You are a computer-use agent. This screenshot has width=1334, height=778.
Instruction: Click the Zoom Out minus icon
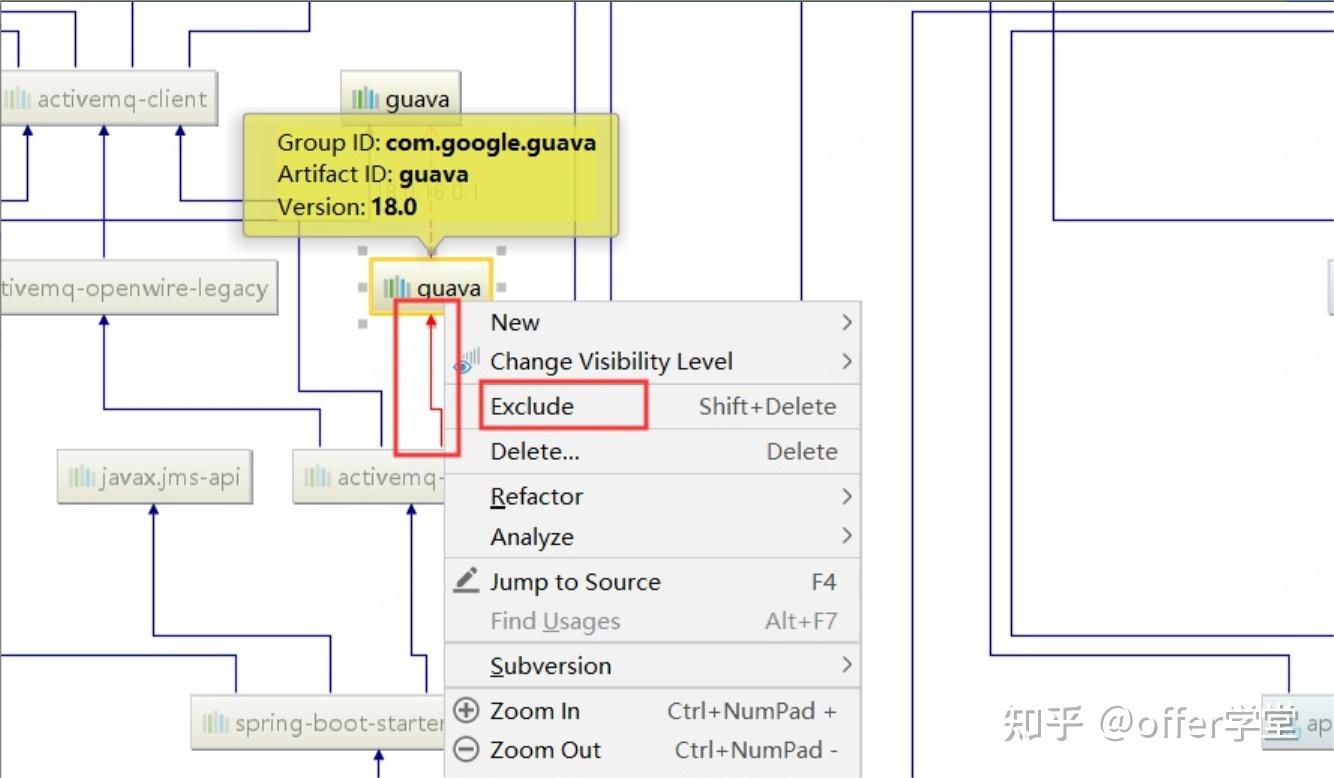coord(466,749)
